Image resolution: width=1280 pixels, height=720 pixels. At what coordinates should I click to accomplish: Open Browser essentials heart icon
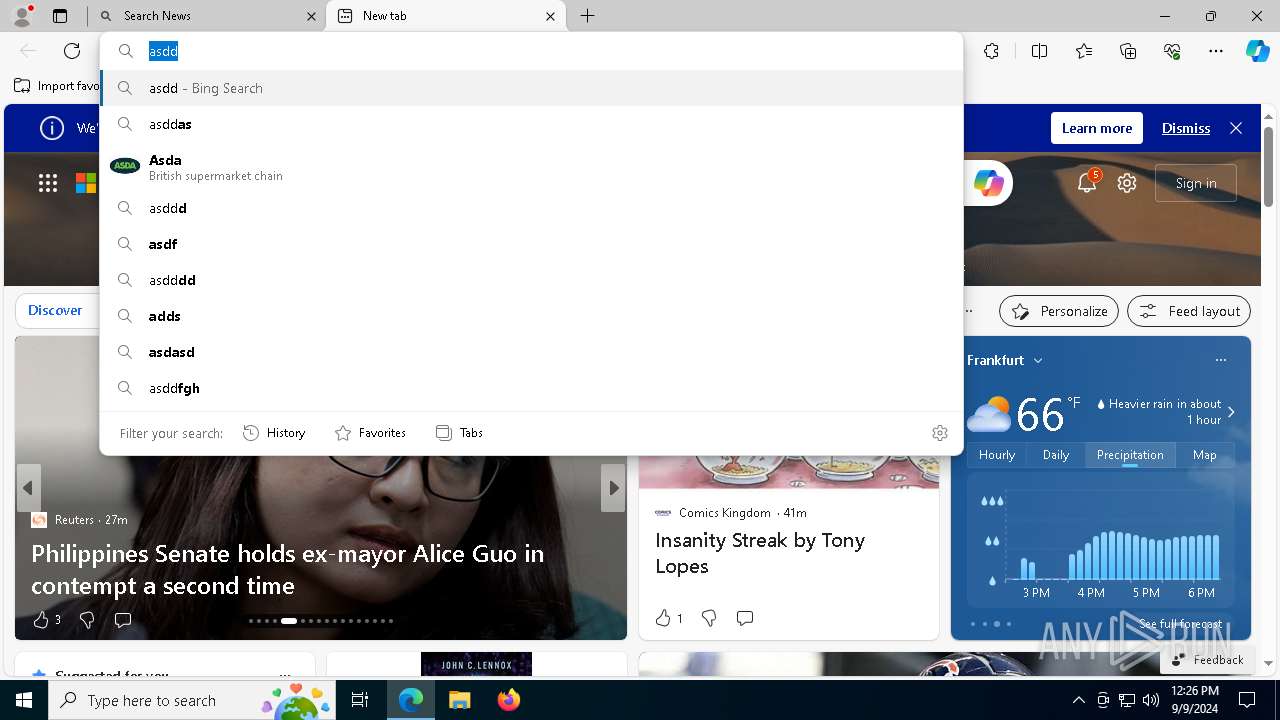pyautogui.click(x=1172, y=51)
